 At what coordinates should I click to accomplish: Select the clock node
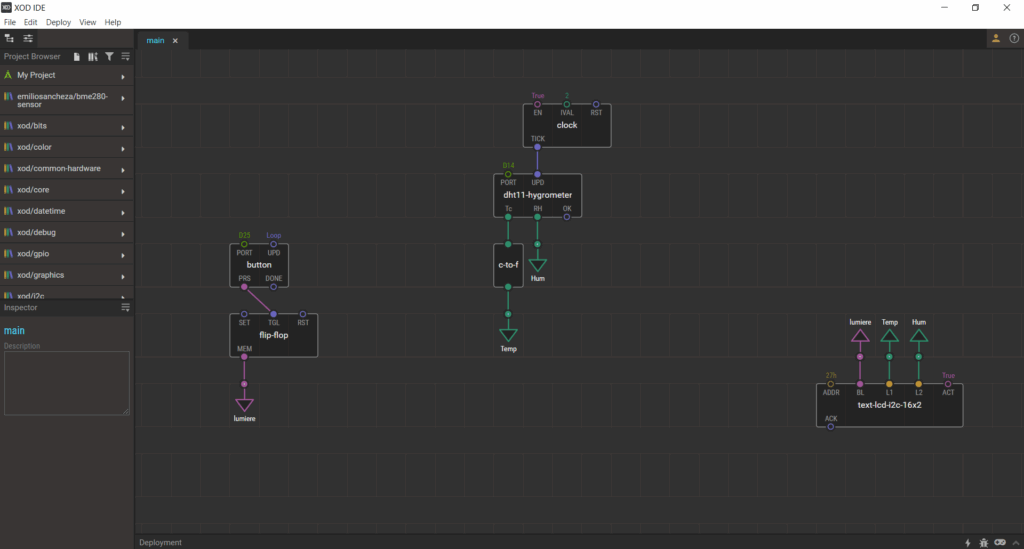pyautogui.click(x=567, y=125)
